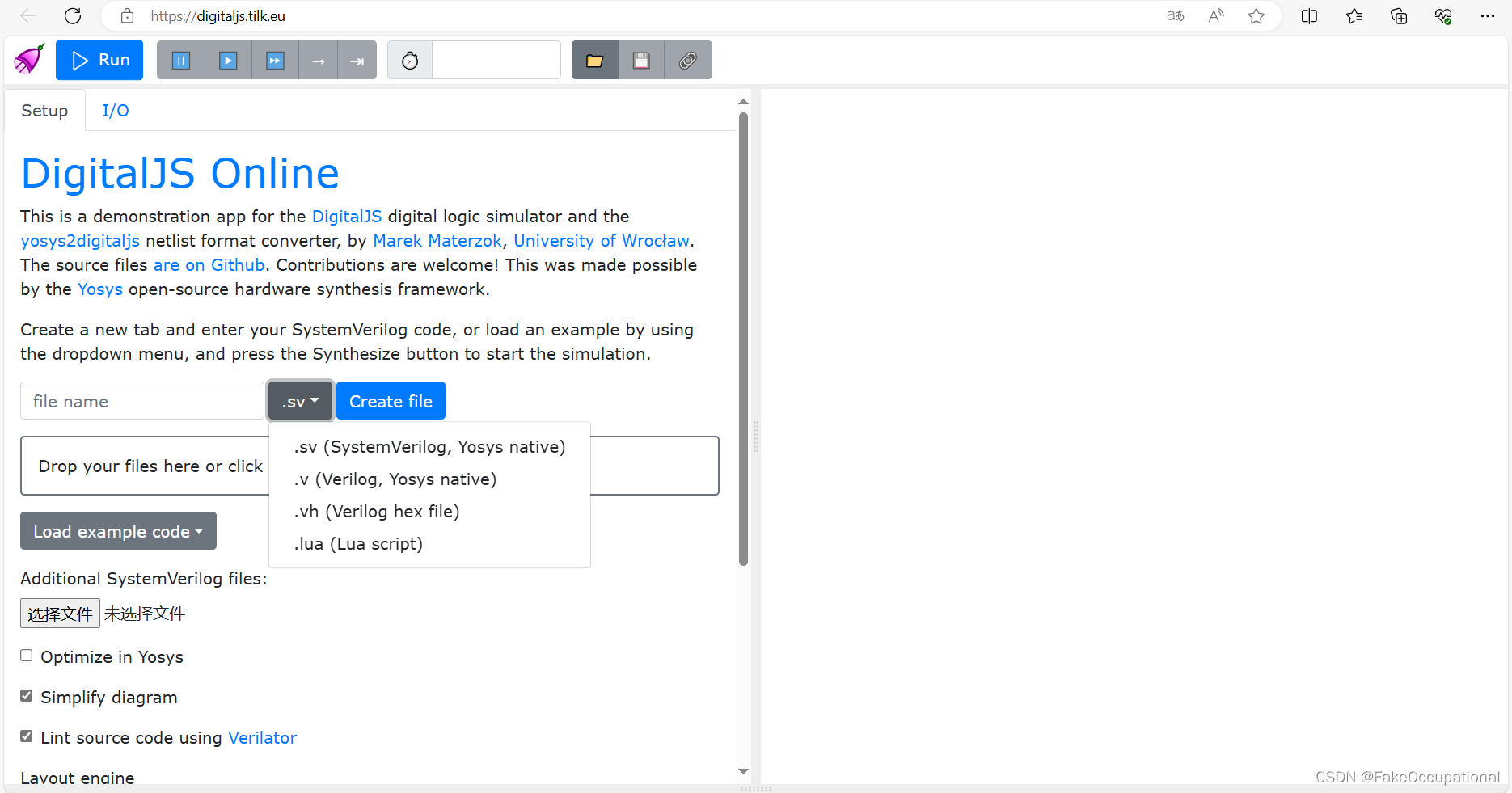Click the drop your files area
Viewport: 1512px width, 793px height.
(x=370, y=466)
